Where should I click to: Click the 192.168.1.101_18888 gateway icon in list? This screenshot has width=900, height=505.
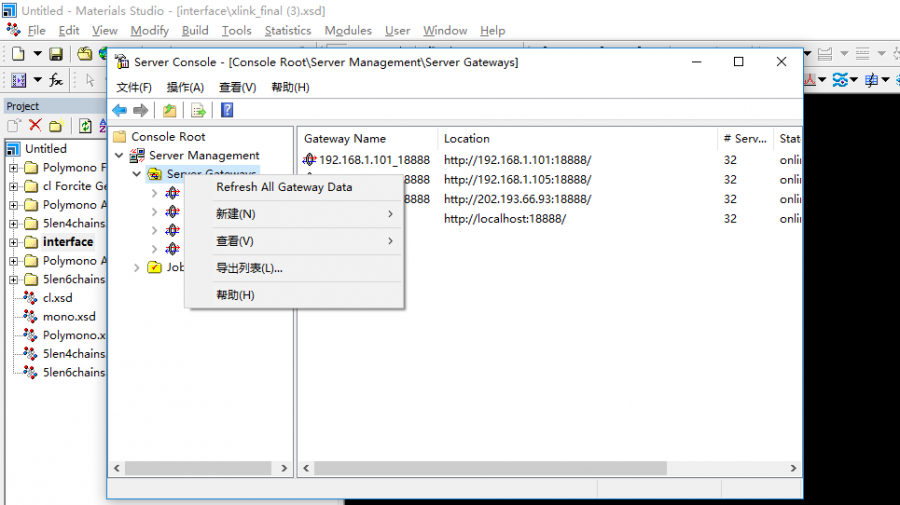pyautogui.click(x=309, y=160)
